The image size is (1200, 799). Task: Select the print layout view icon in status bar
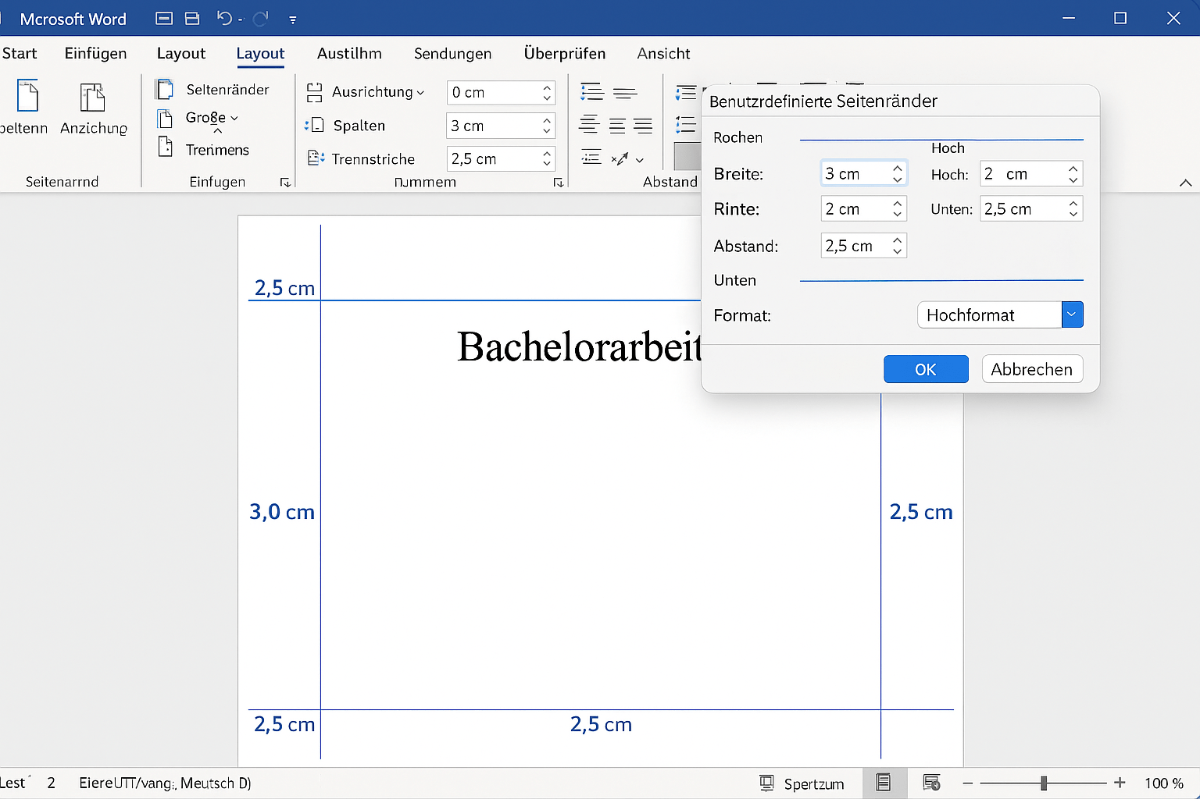coord(883,783)
